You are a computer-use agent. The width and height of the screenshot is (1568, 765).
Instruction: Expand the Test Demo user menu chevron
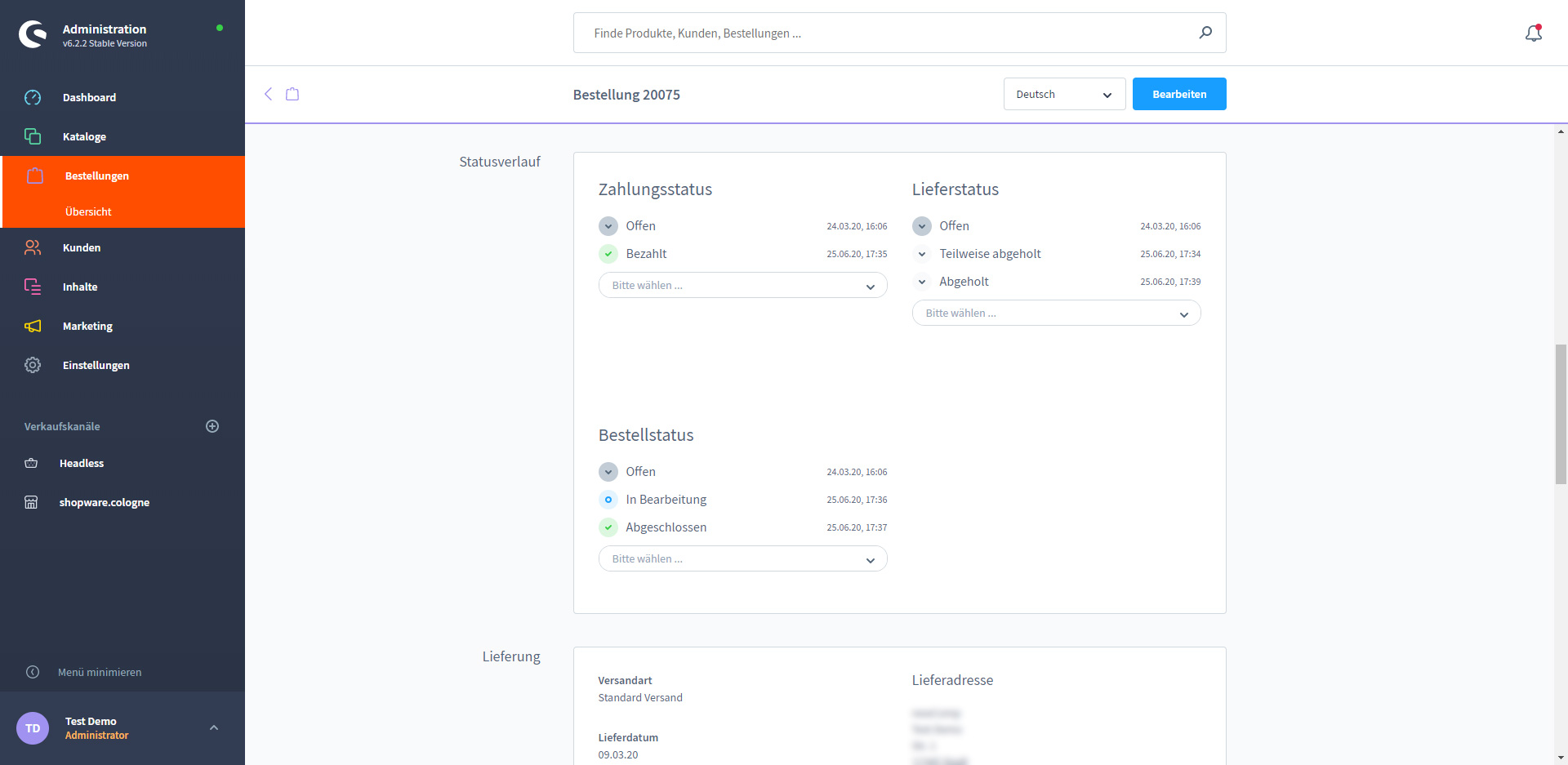pos(214,727)
